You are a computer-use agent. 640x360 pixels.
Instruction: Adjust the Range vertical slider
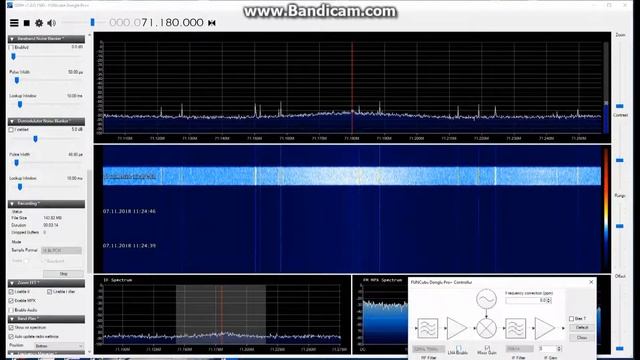[x=620, y=226]
